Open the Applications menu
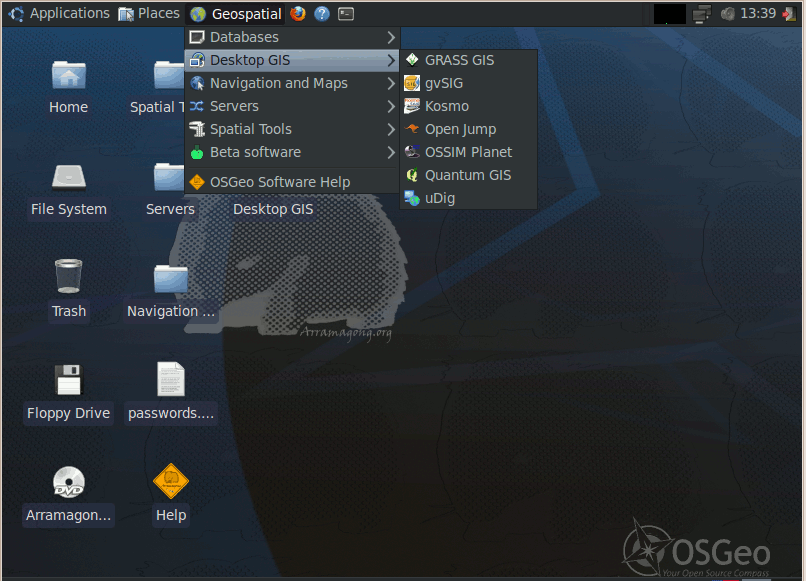This screenshot has height=581, width=806. click(59, 13)
